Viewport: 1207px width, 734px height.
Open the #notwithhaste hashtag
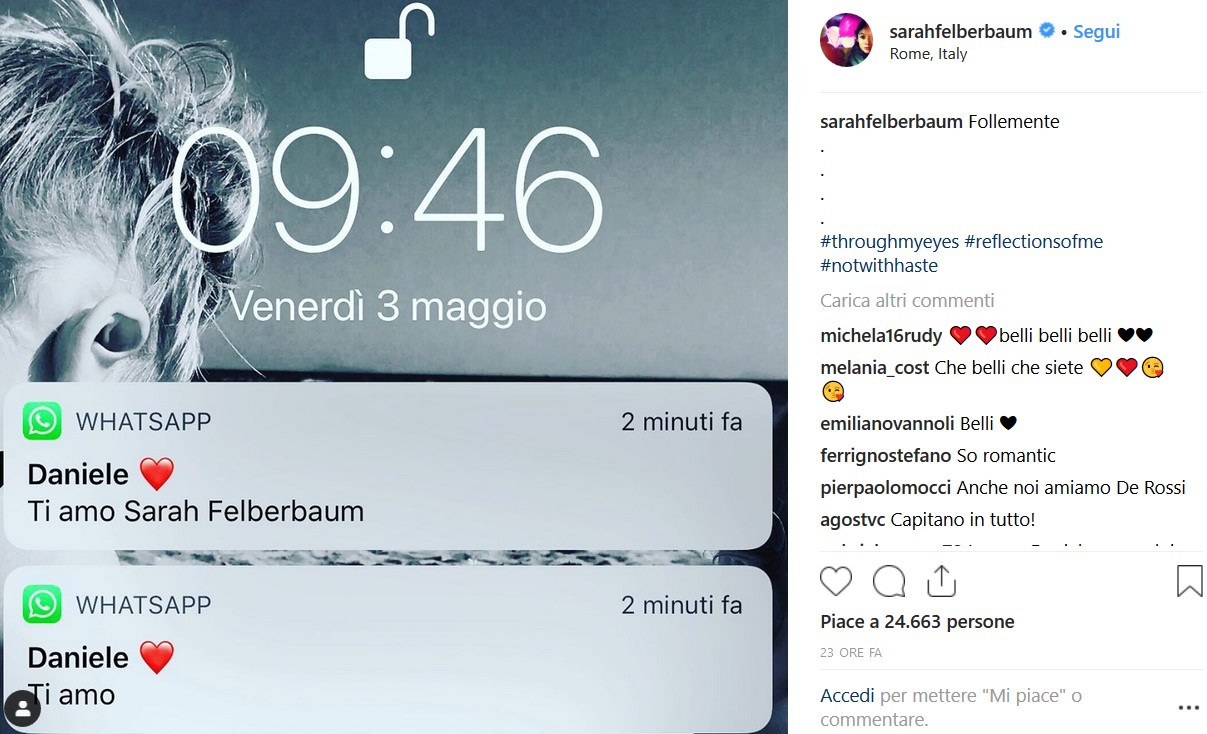(x=879, y=266)
